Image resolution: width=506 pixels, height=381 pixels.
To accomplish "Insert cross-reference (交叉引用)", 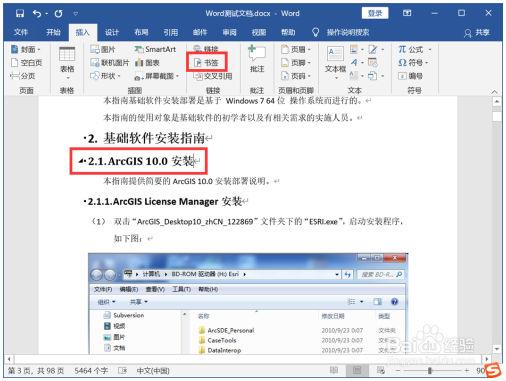I will coord(213,76).
